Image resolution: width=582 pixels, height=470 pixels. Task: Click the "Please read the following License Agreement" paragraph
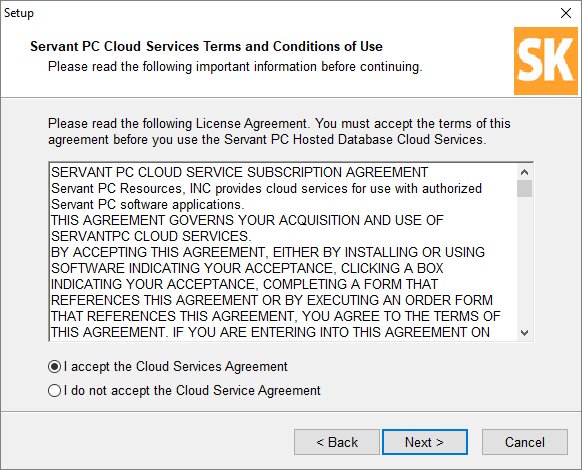coord(279,131)
